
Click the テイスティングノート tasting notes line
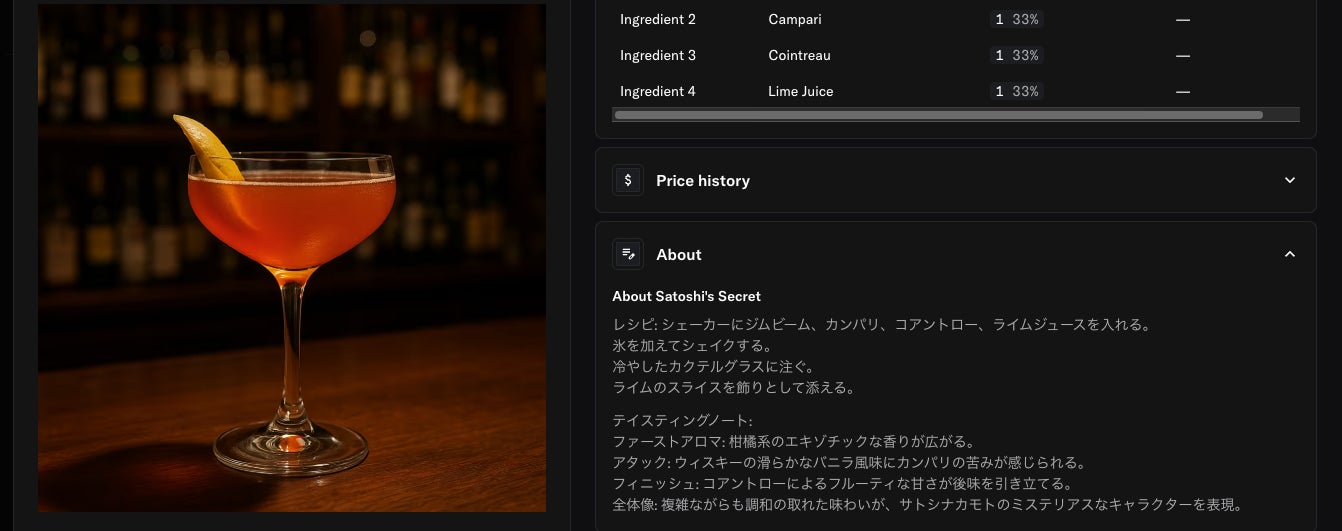click(x=682, y=420)
